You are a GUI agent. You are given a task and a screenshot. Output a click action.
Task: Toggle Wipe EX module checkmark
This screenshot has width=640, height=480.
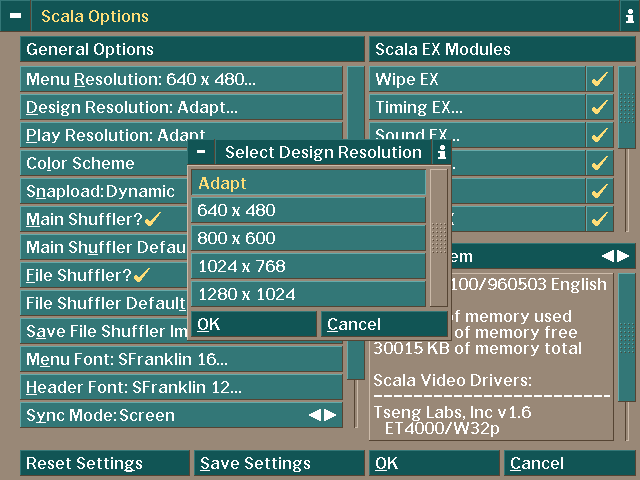600,80
